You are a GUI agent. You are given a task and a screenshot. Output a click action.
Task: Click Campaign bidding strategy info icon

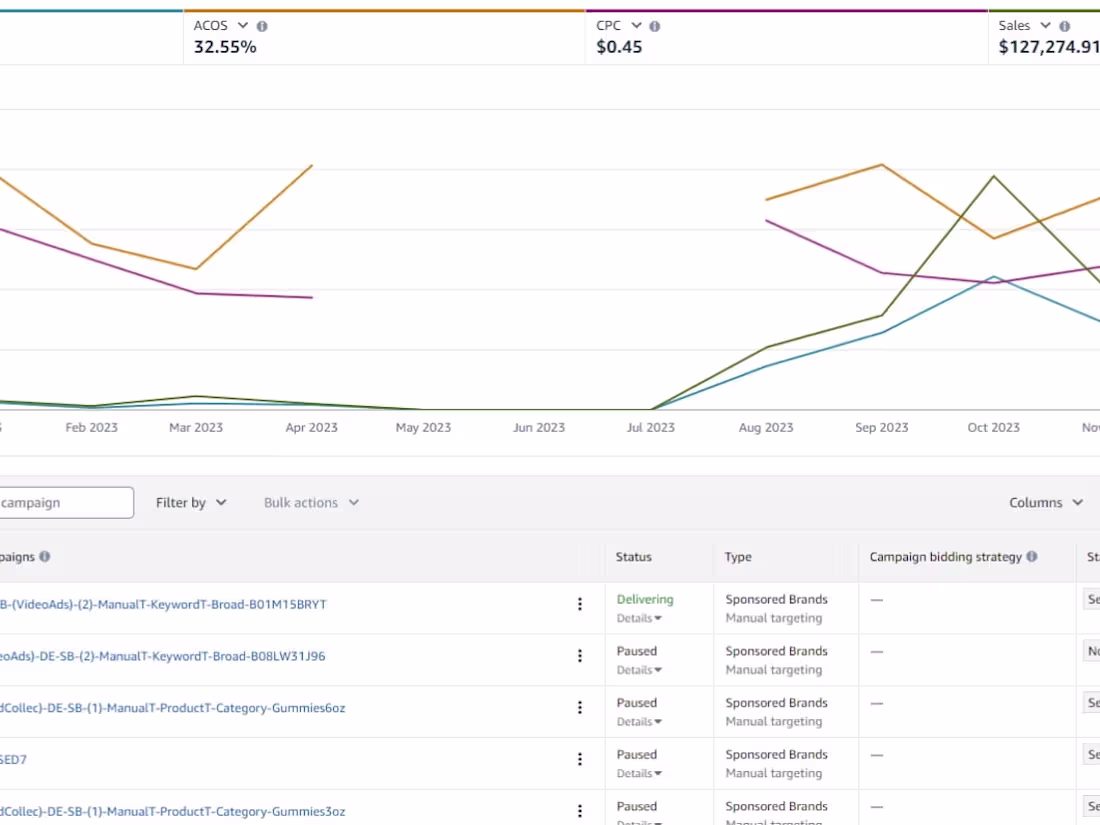click(1031, 556)
